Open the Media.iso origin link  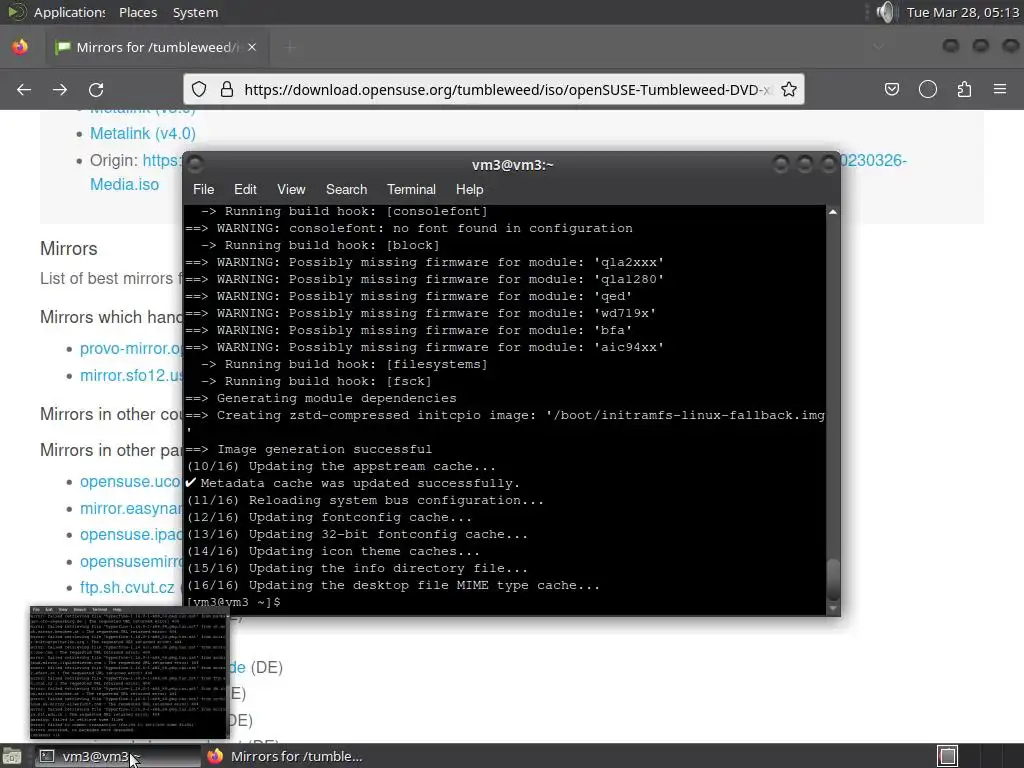point(124,184)
